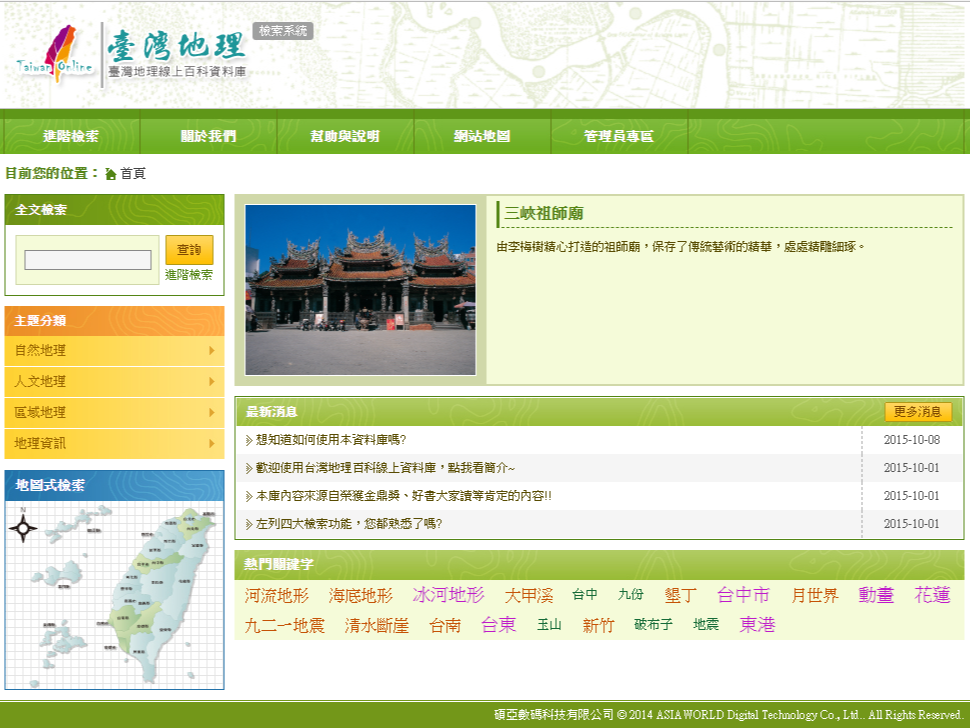Screen dimensions: 970x728
Task: Open 進階檢索 in the green navigation bar
Action: 71,136
